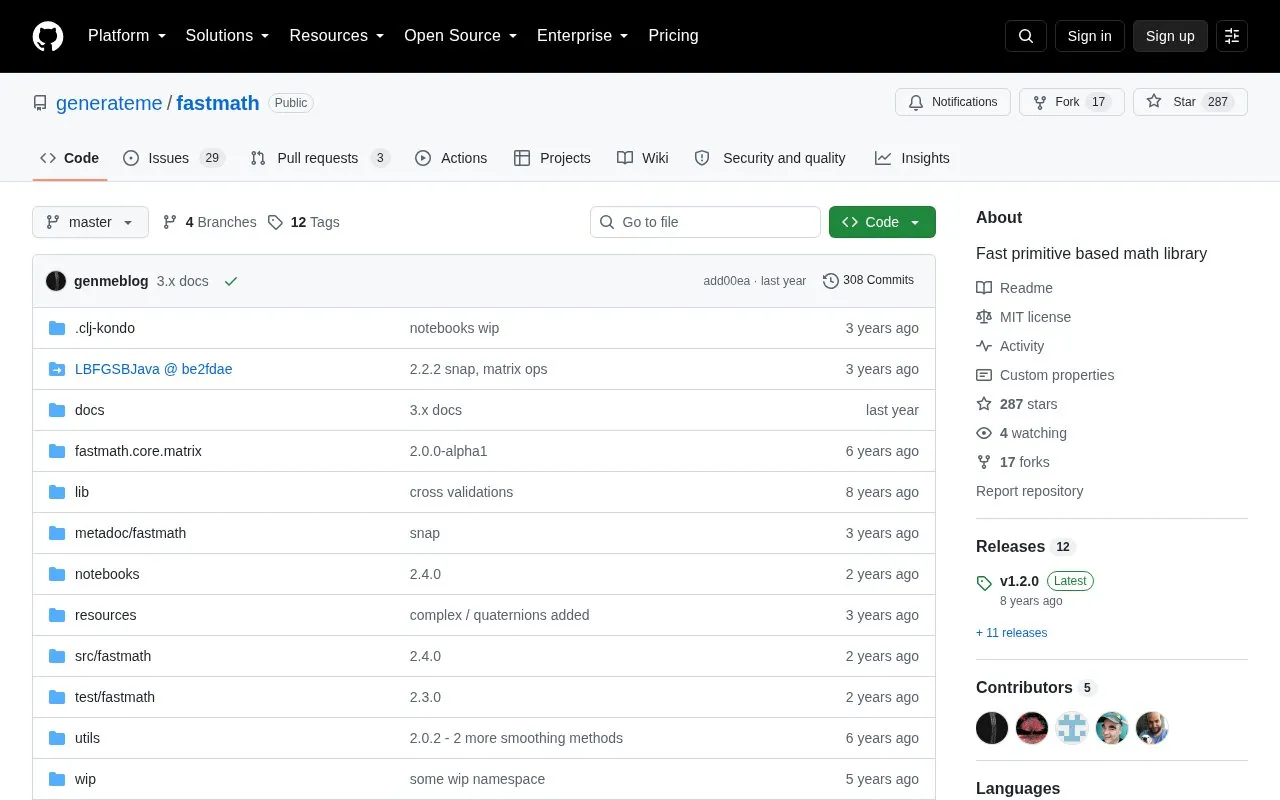Open the appearance settings icon button
Screen dimensions: 1280x800
click(x=1232, y=36)
